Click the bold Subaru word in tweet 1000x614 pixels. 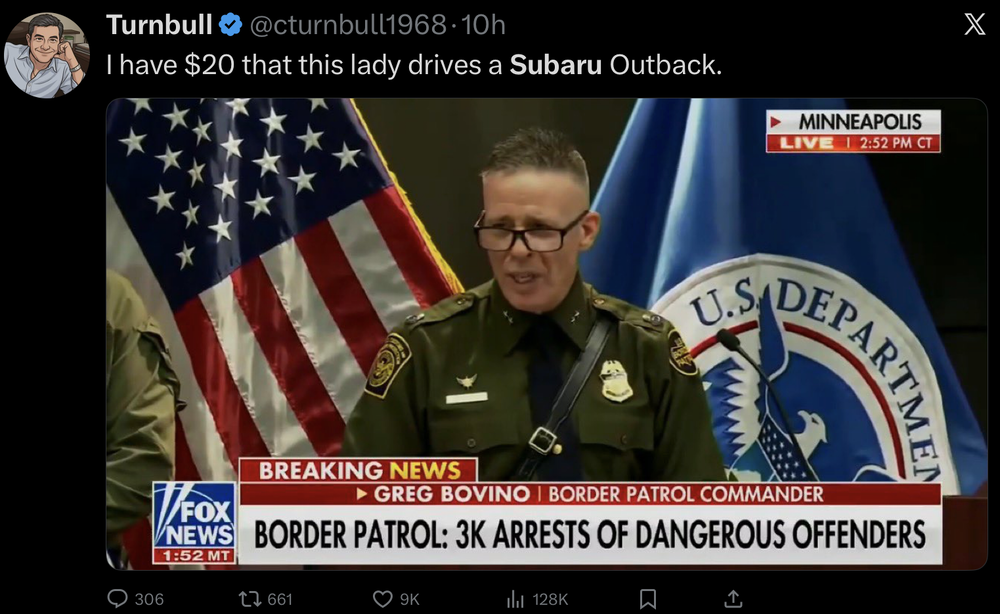[x=555, y=65]
